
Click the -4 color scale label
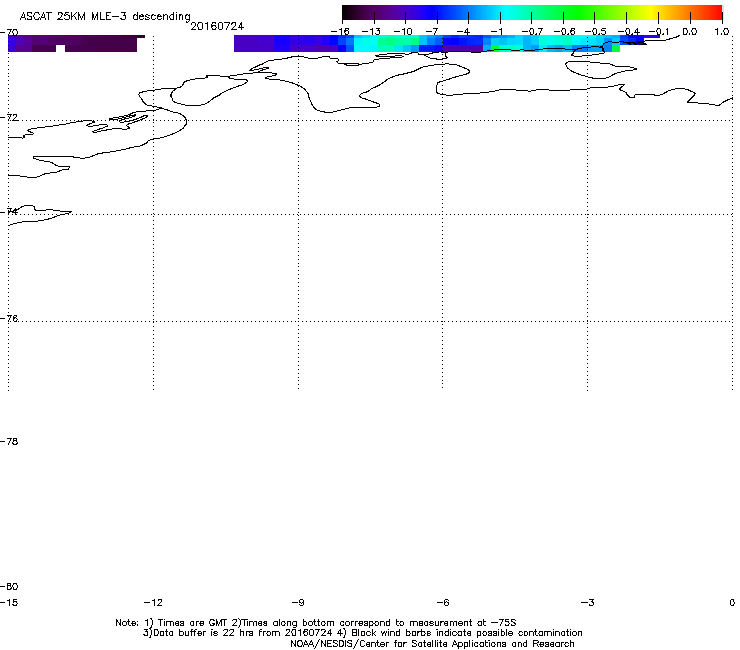coord(463,32)
